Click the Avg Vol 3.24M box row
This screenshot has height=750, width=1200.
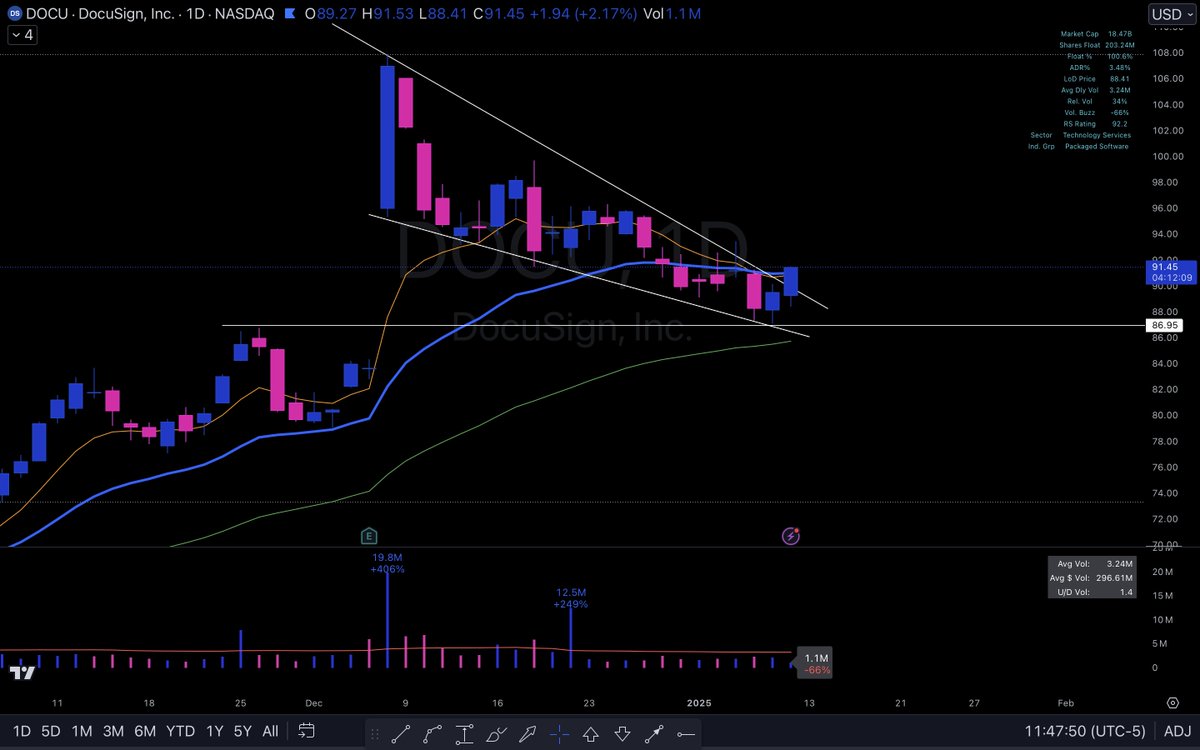[1091, 563]
